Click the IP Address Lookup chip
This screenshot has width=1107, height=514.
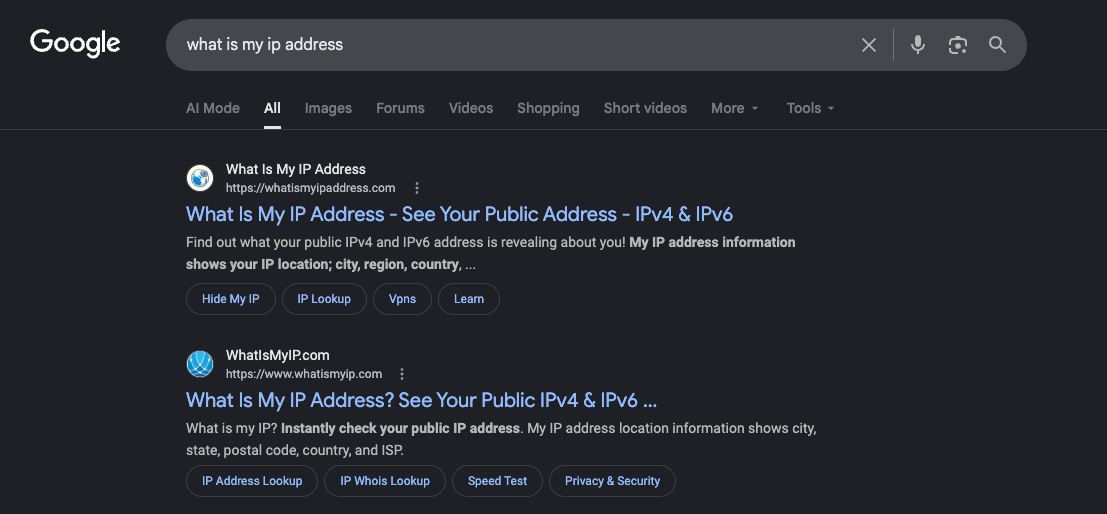click(252, 481)
